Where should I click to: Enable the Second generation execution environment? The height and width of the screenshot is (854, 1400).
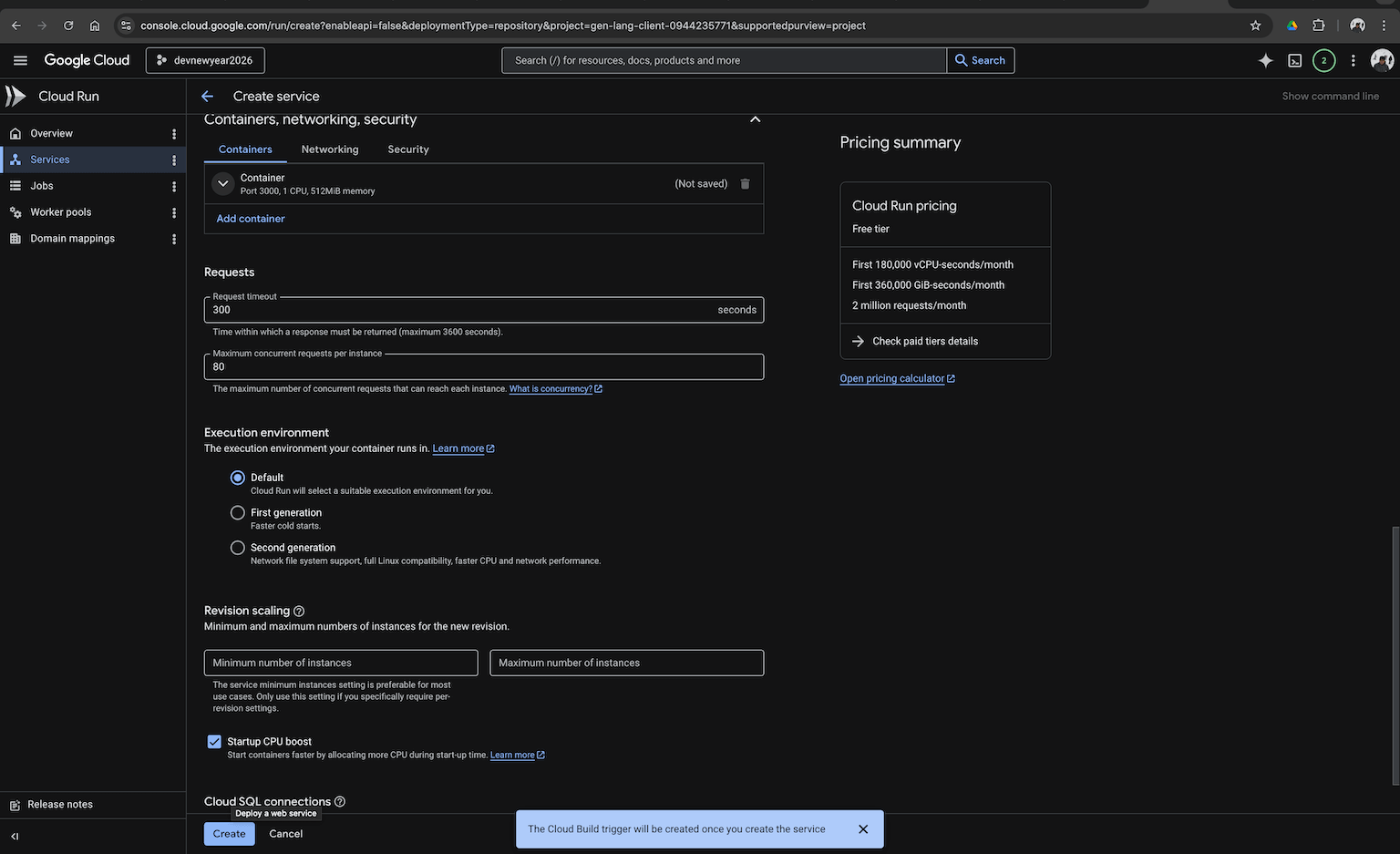237,547
